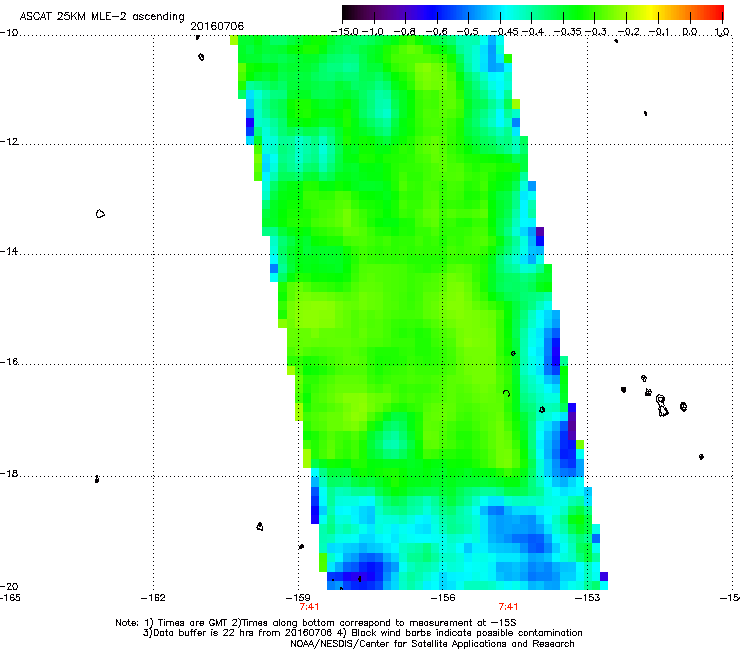Click the -0.1 color scale label
This screenshot has height=650, width=740.
click(660, 32)
